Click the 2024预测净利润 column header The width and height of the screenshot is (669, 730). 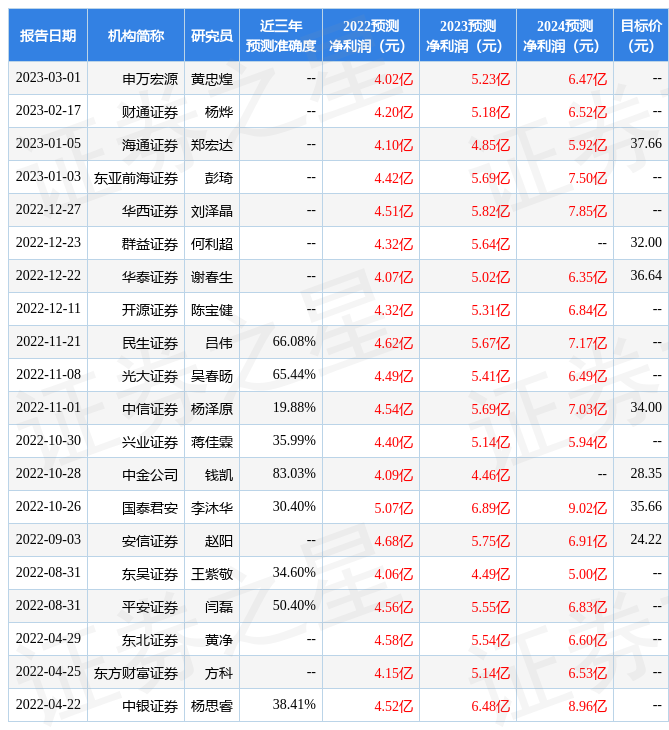coord(565,35)
